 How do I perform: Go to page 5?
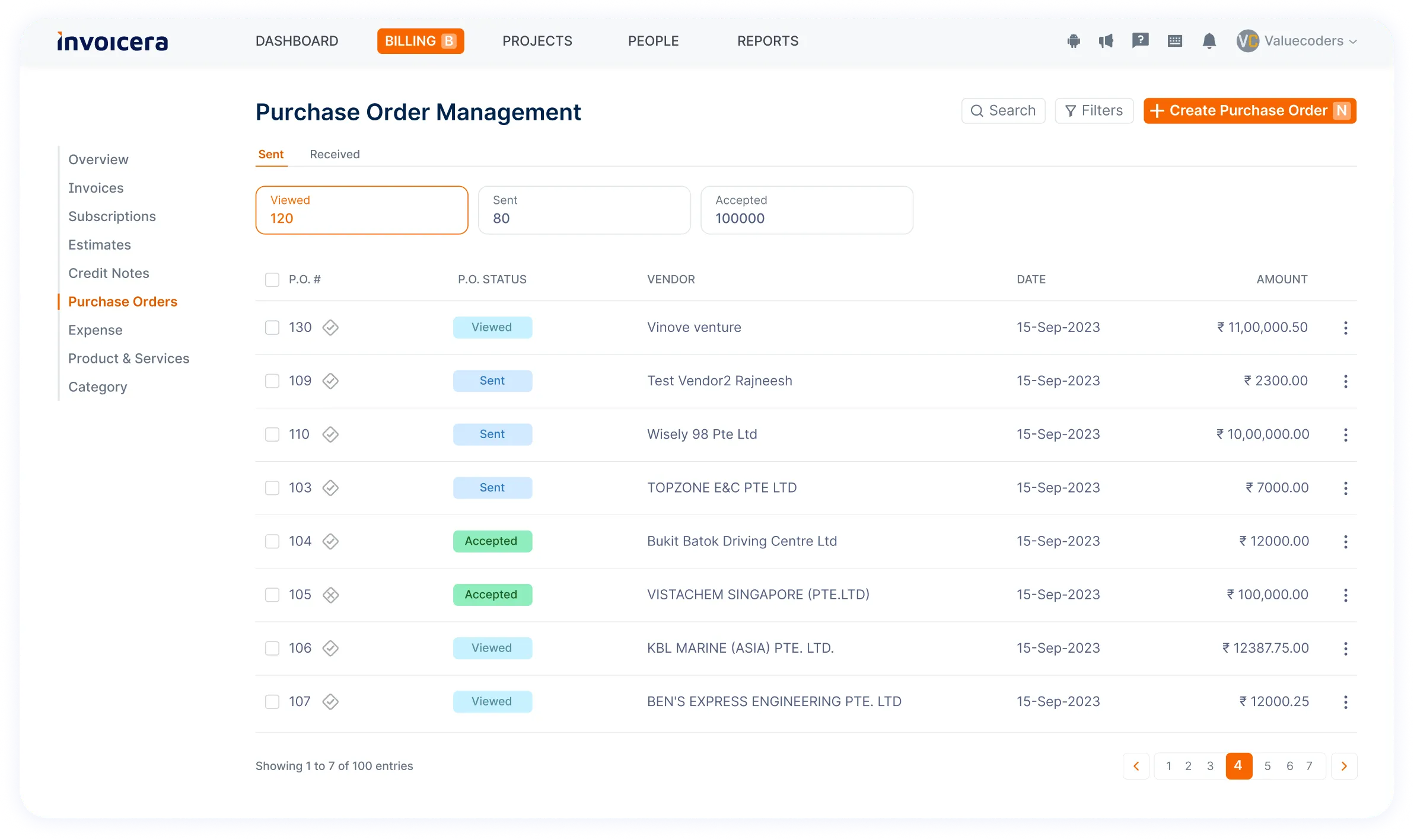click(1267, 766)
